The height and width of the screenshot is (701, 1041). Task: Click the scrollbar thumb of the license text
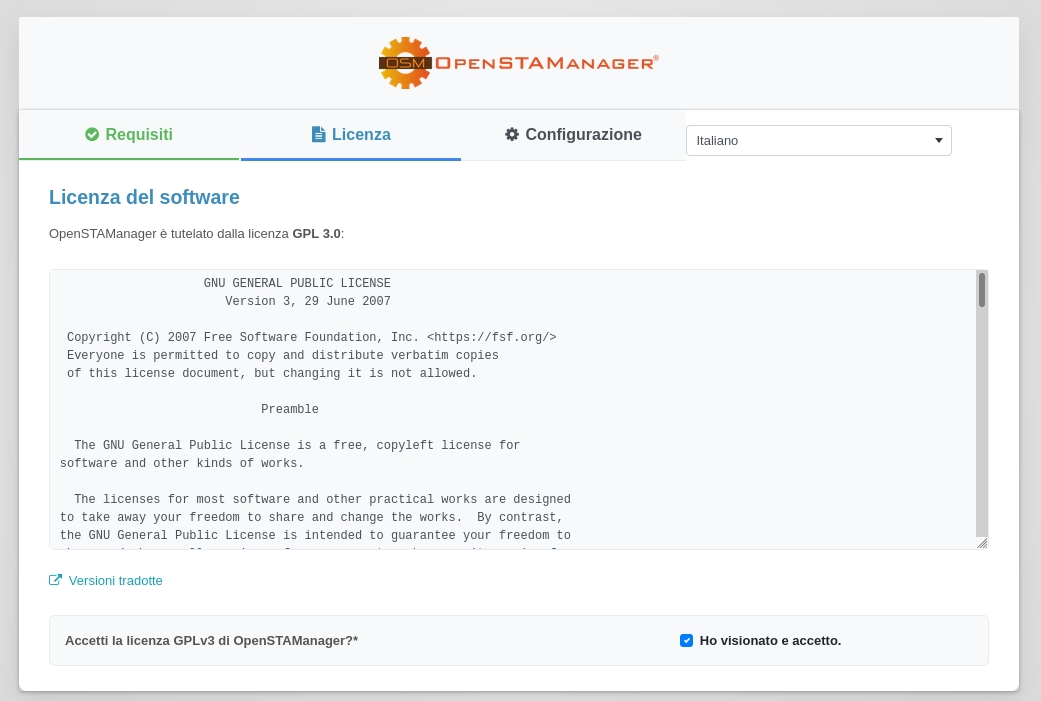click(982, 290)
